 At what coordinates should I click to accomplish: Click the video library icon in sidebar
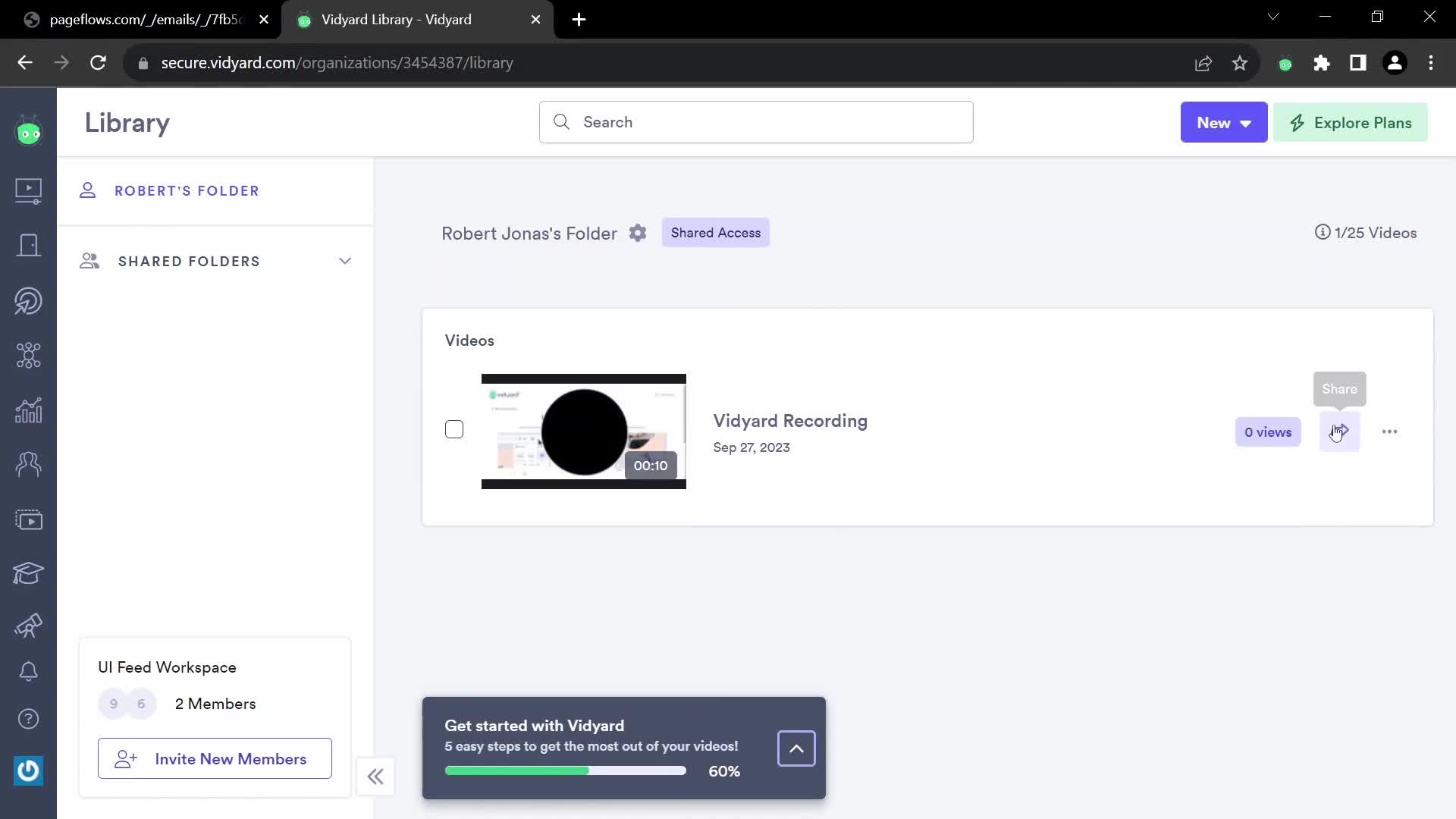point(28,189)
